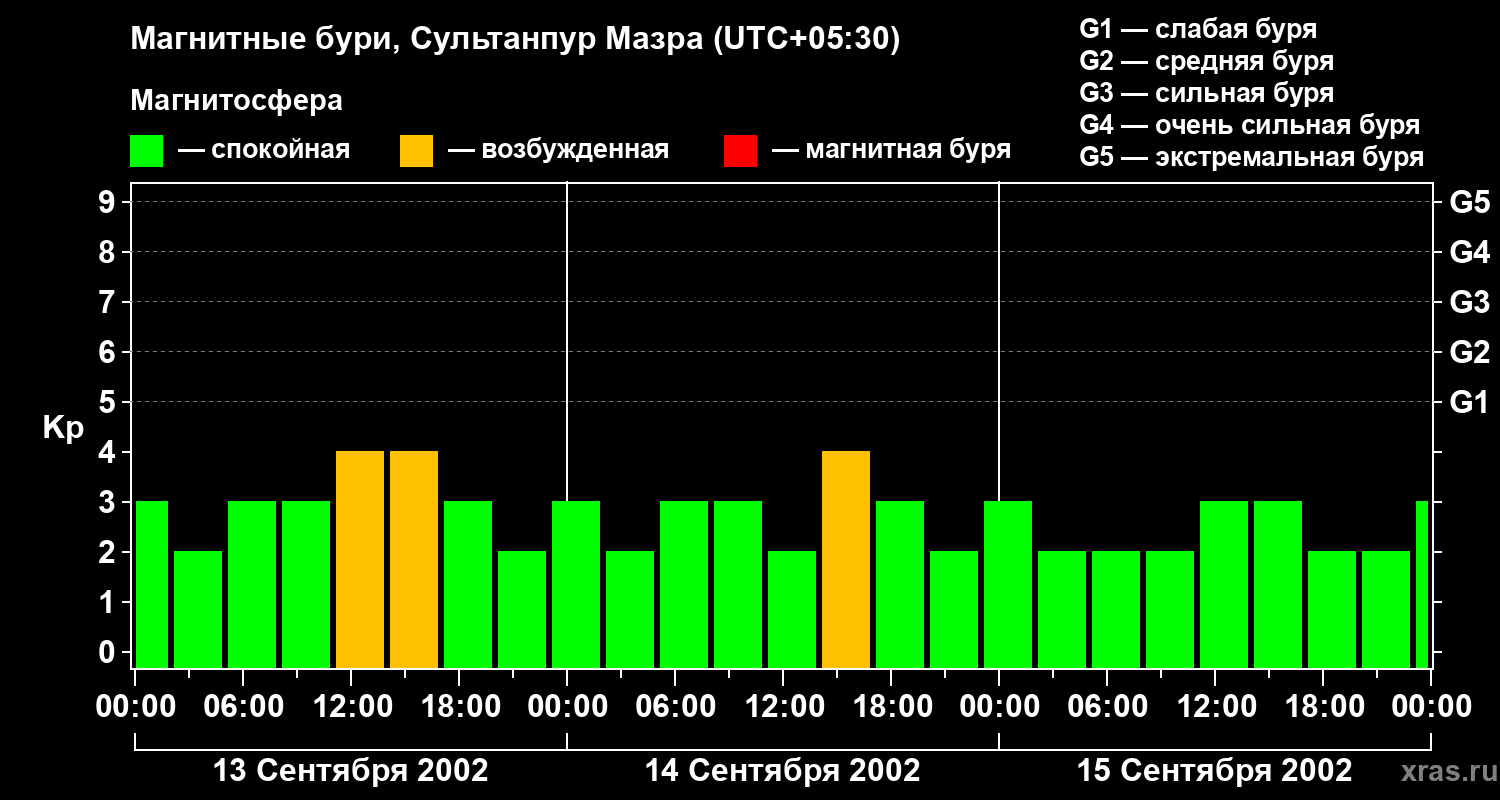This screenshot has width=1500, height=800.
Task: Click the 'G3' label on right axis
Action: tap(1469, 302)
